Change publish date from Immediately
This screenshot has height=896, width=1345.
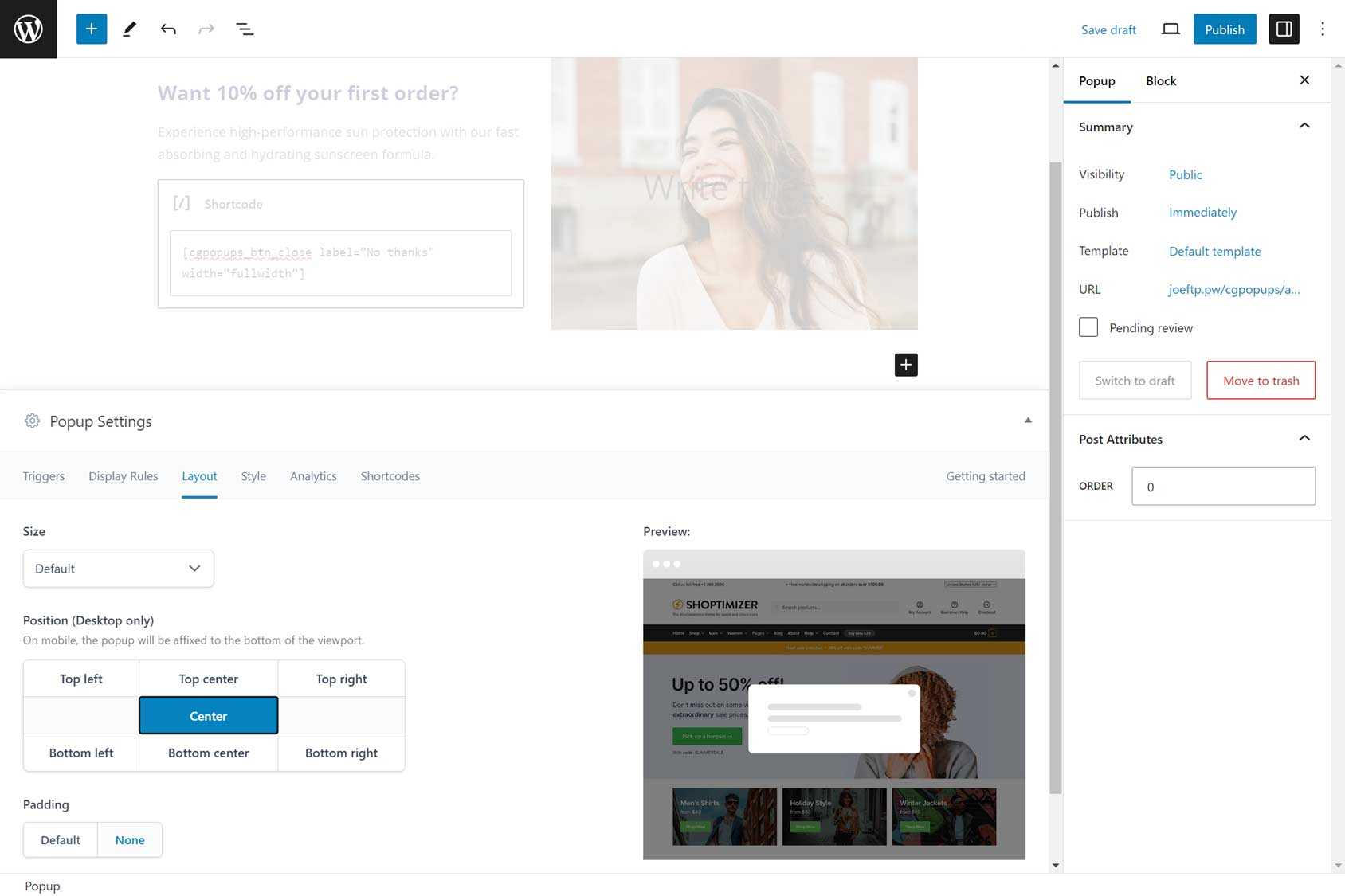click(1202, 212)
